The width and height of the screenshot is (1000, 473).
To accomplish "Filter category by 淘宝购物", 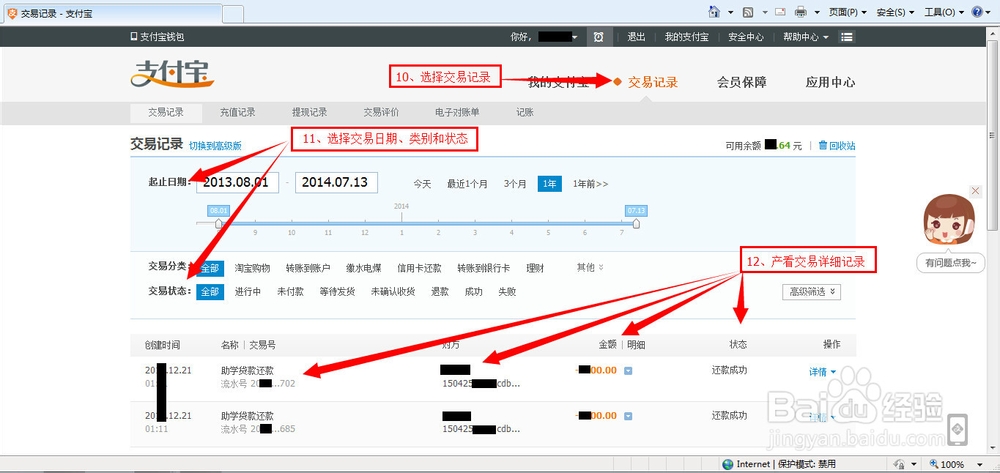I will coord(253,268).
